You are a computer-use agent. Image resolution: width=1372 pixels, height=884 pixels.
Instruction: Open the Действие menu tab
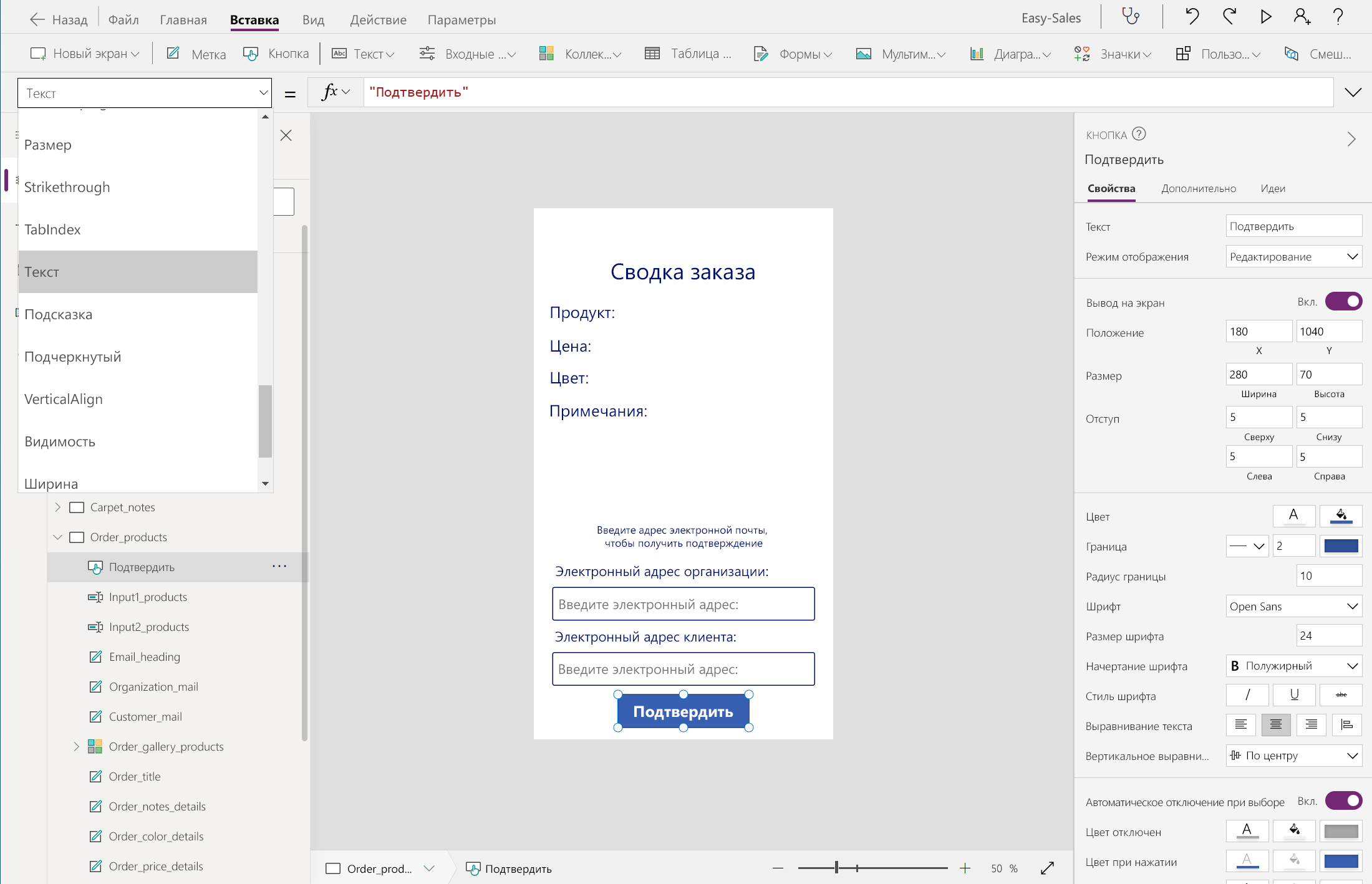pos(378,20)
